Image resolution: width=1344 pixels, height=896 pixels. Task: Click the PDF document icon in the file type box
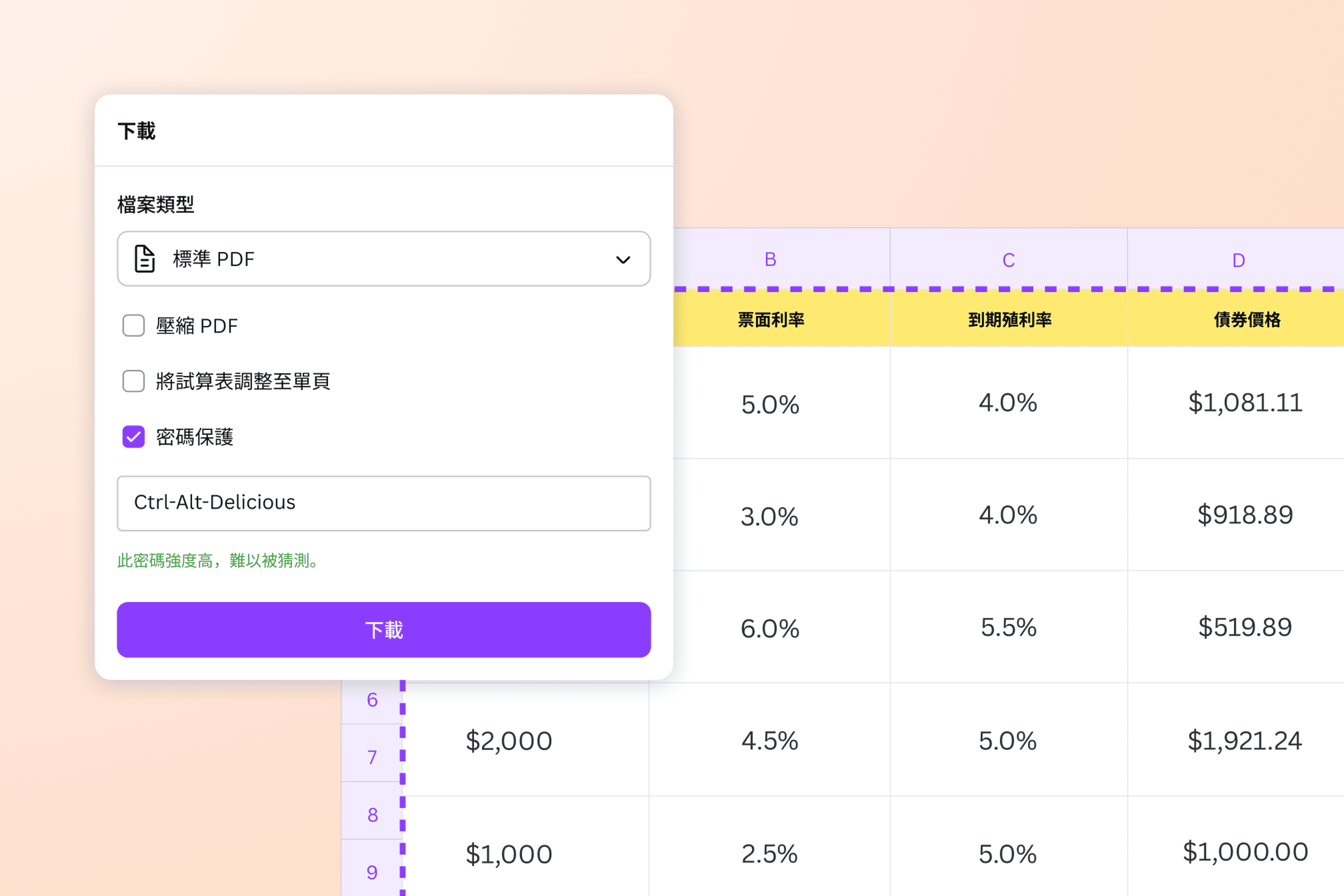tap(144, 259)
